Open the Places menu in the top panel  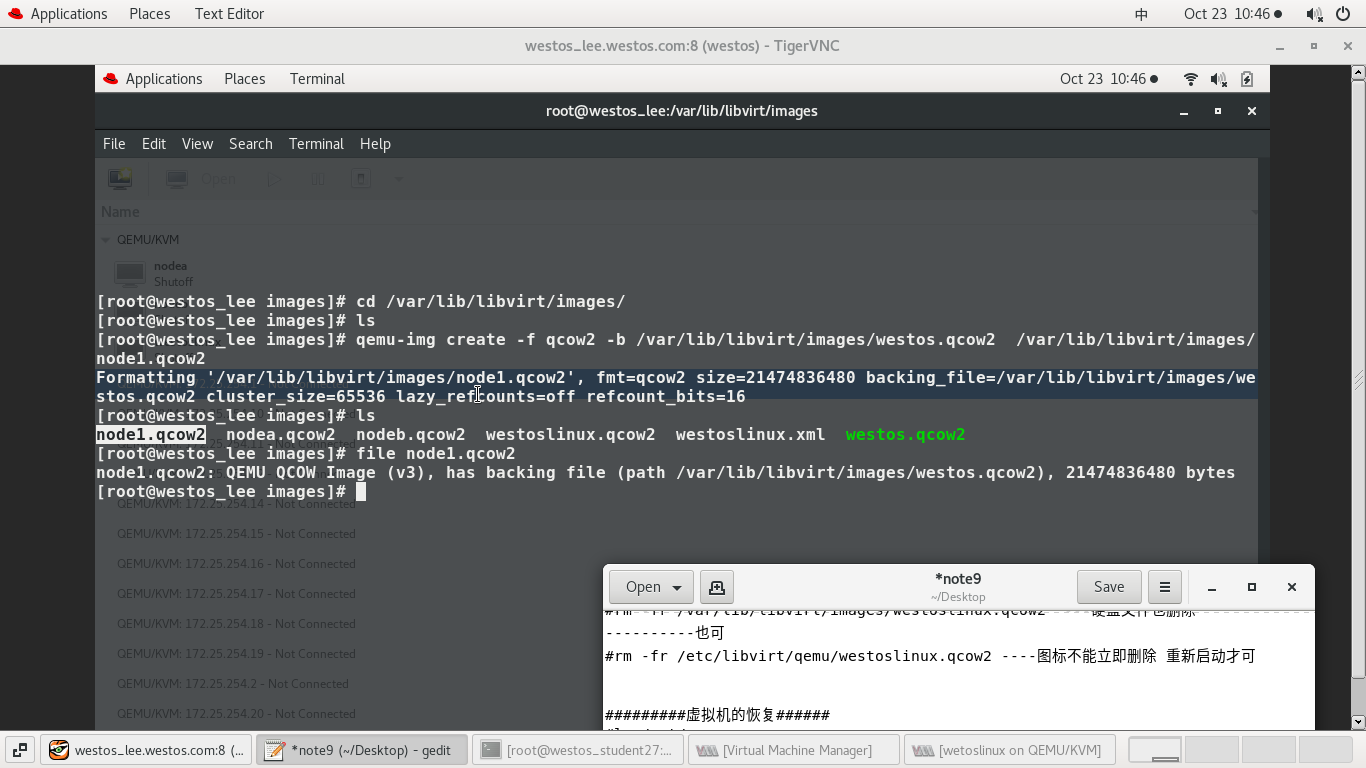150,14
